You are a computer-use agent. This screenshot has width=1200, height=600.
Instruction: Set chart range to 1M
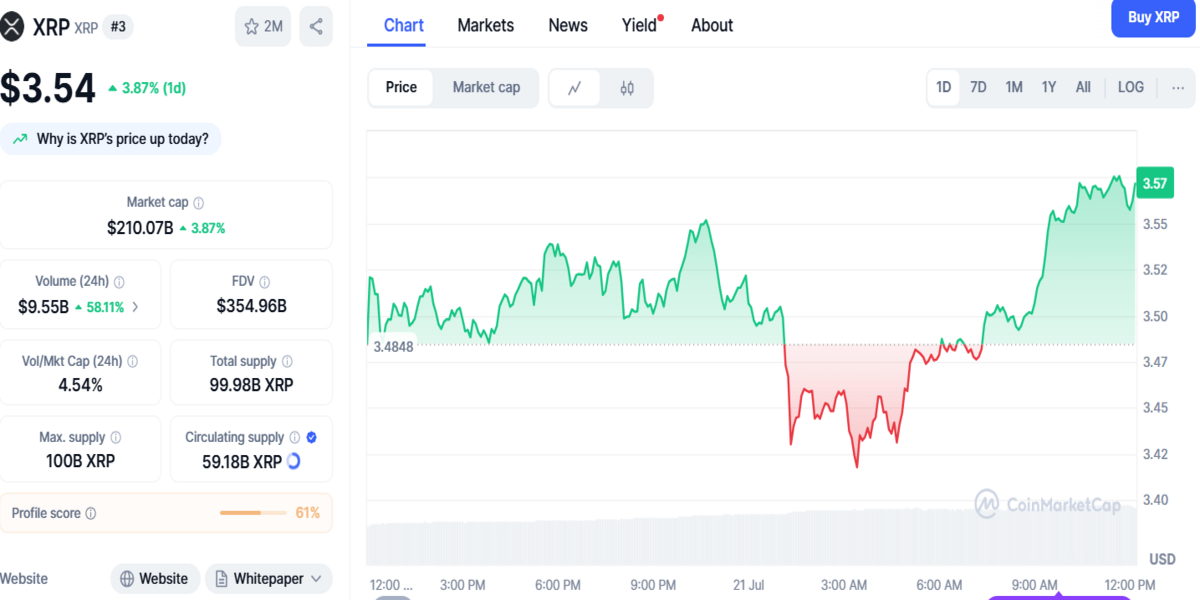pyautogui.click(x=1014, y=88)
